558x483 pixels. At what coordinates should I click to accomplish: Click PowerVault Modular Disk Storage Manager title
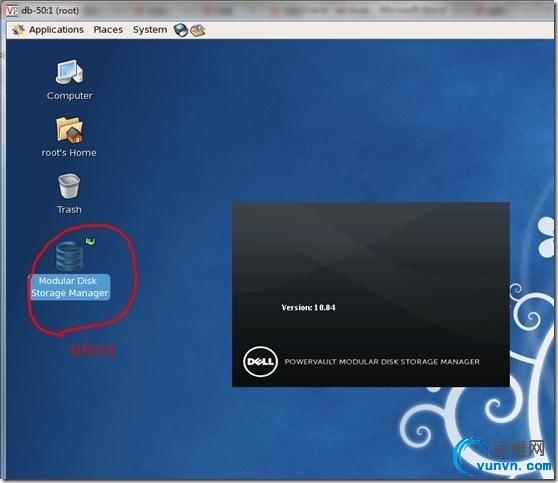point(382,362)
